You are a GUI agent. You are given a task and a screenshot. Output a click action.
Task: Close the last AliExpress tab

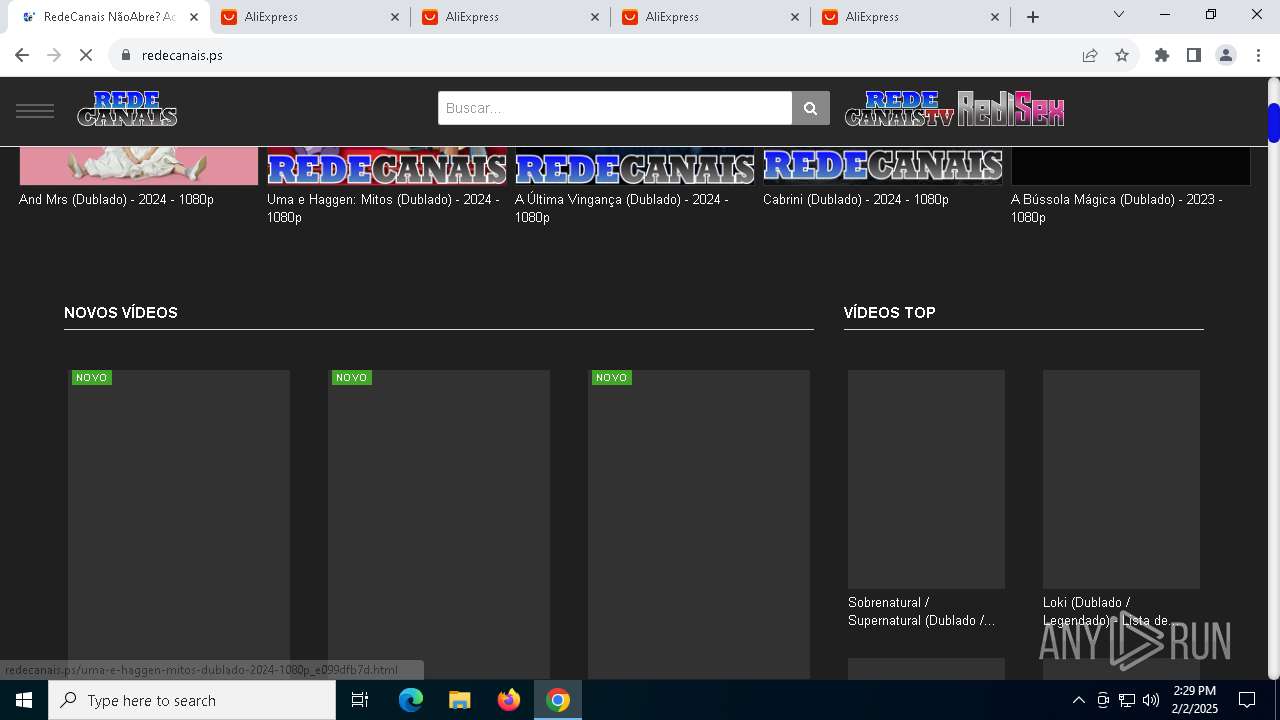coord(995,17)
